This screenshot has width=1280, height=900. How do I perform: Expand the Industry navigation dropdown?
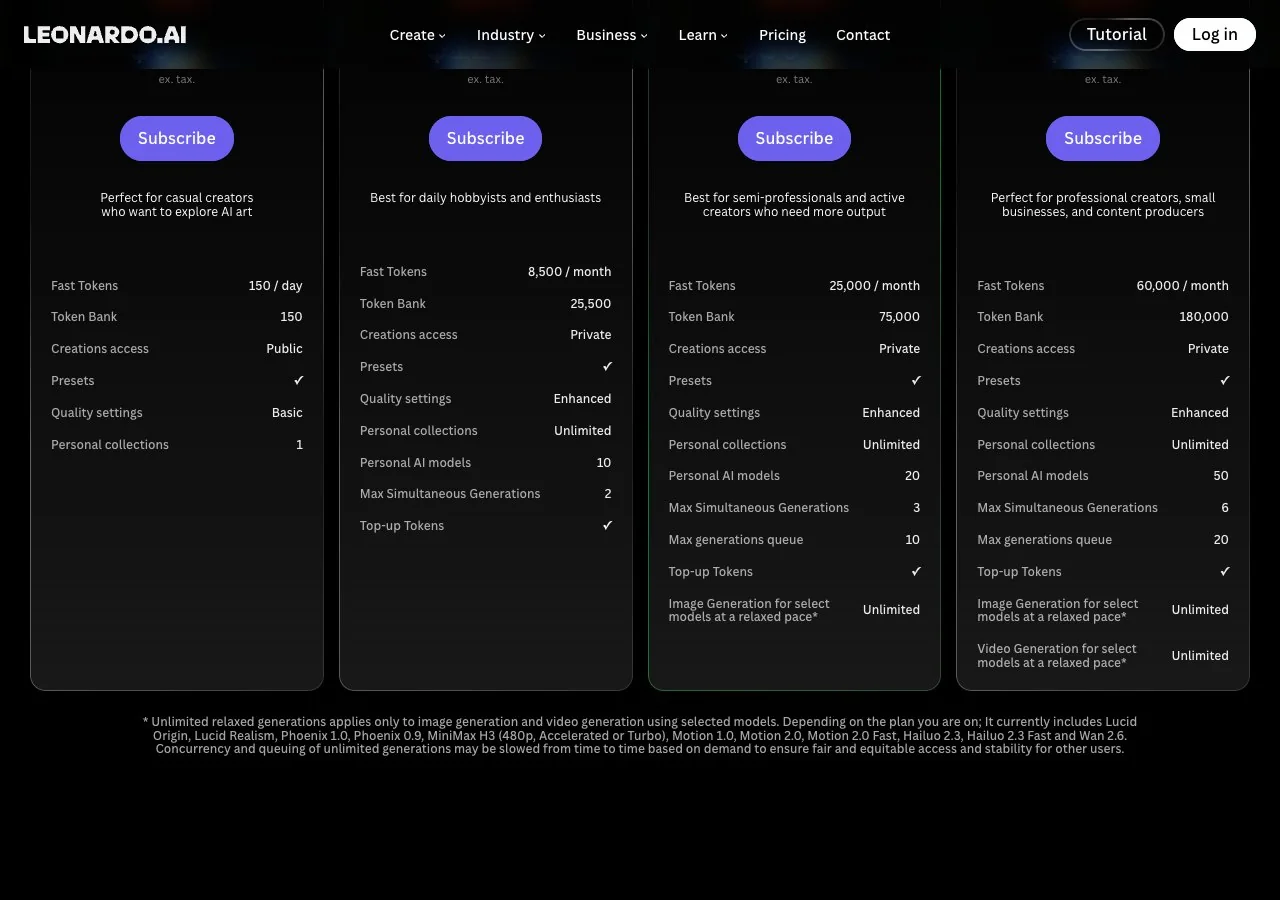[x=511, y=35]
